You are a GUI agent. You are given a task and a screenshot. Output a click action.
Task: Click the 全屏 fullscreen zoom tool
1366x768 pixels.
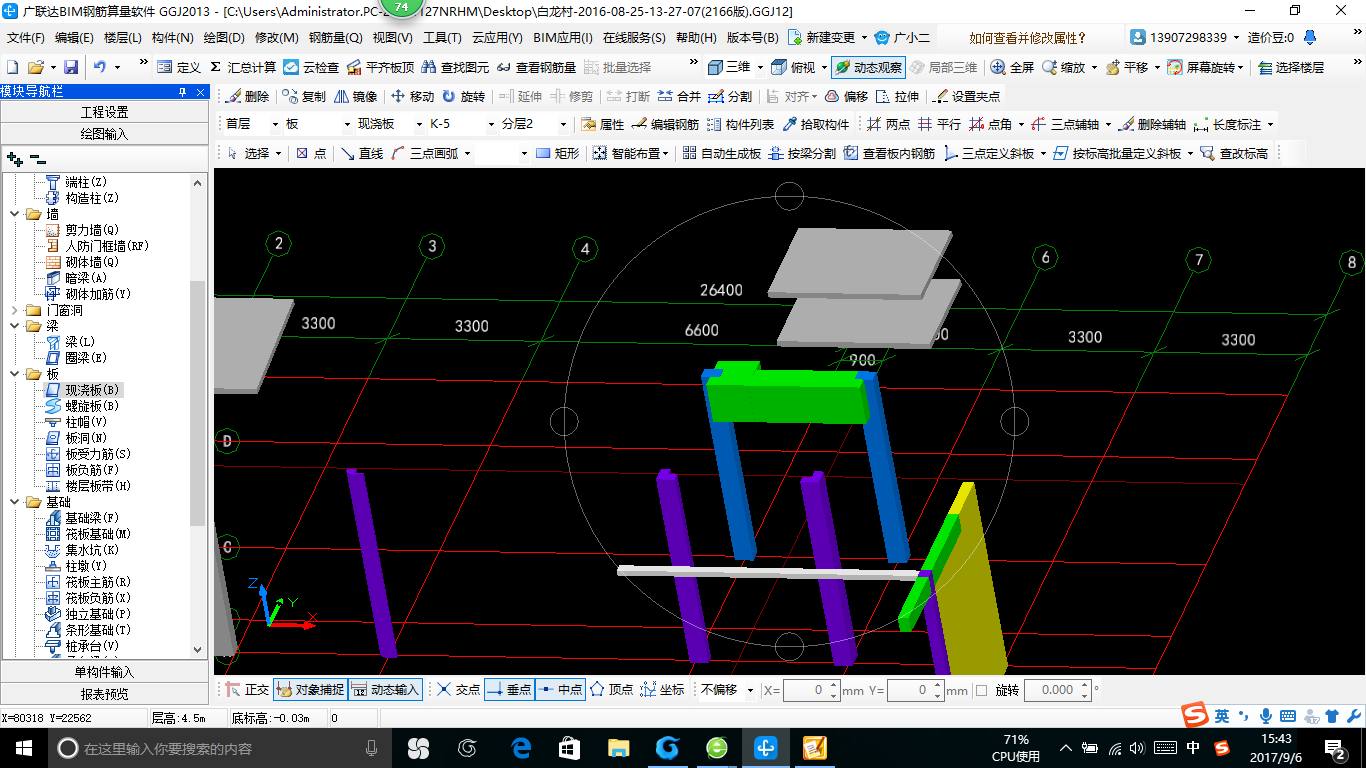1012,67
